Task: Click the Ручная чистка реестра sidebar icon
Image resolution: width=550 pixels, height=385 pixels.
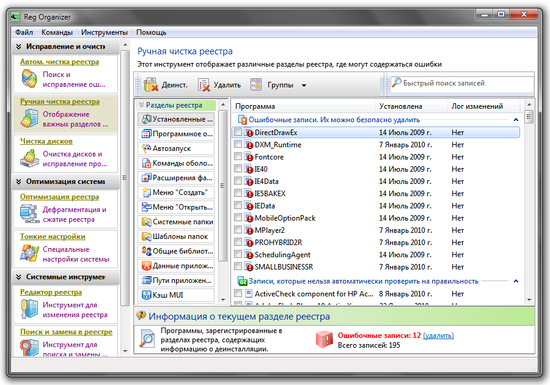Action: pos(29,118)
